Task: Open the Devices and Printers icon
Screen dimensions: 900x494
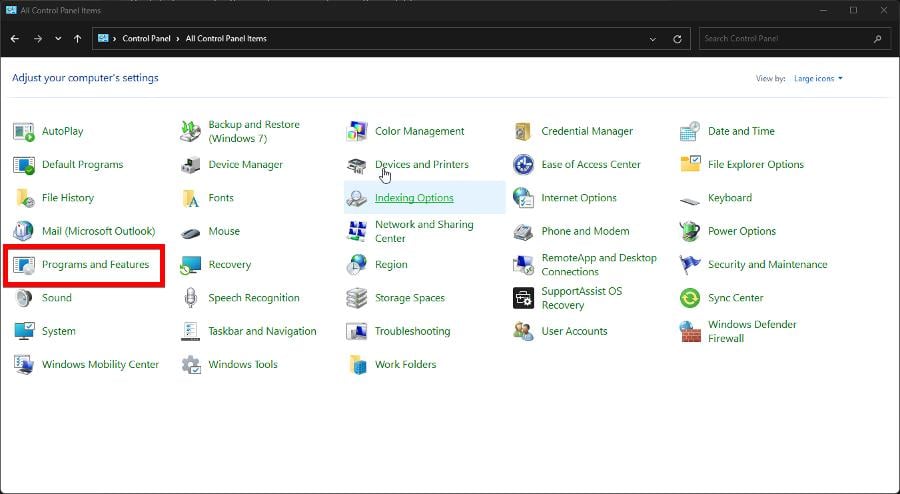Action: click(x=356, y=166)
